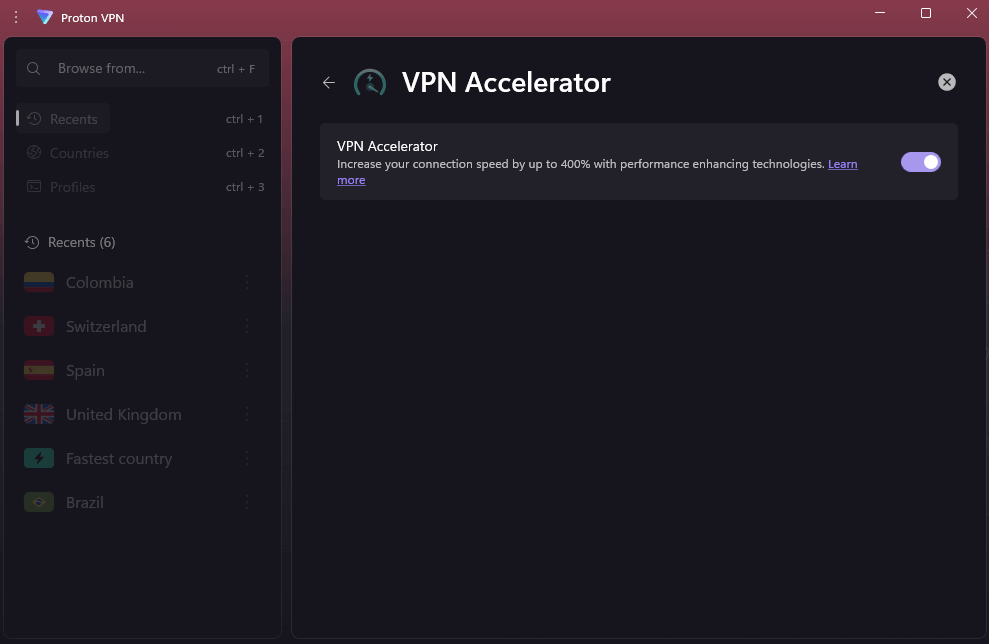989x644 pixels.
Task: Click the Fastest country lightning icon
Action: pyautogui.click(x=39, y=458)
